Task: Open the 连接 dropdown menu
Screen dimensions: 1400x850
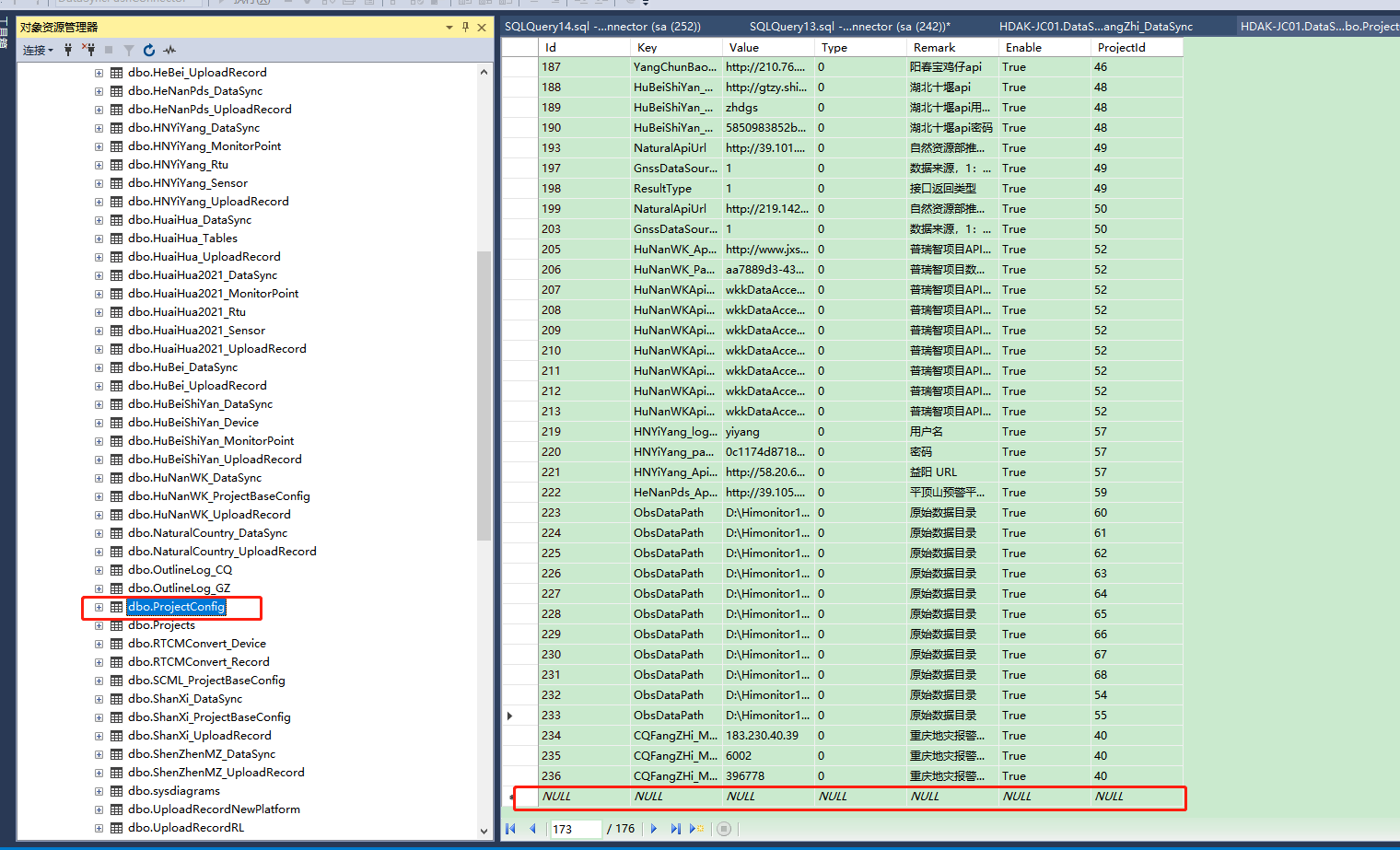Action: [38, 50]
